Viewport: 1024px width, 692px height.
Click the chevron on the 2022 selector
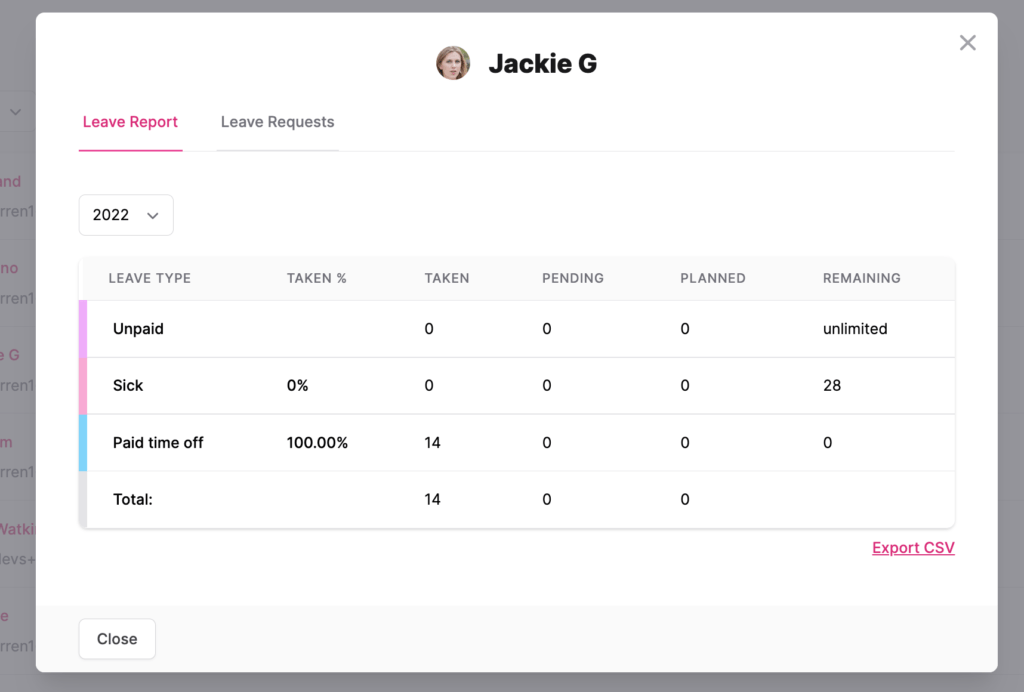tap(152, 215)
